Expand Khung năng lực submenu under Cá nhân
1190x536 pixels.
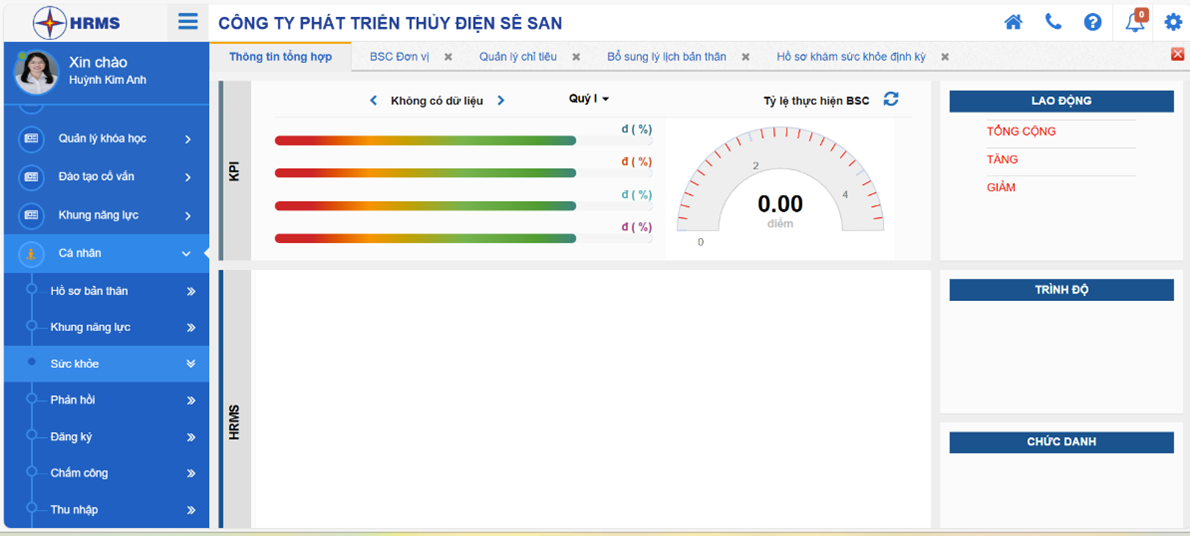pos(191,327)
